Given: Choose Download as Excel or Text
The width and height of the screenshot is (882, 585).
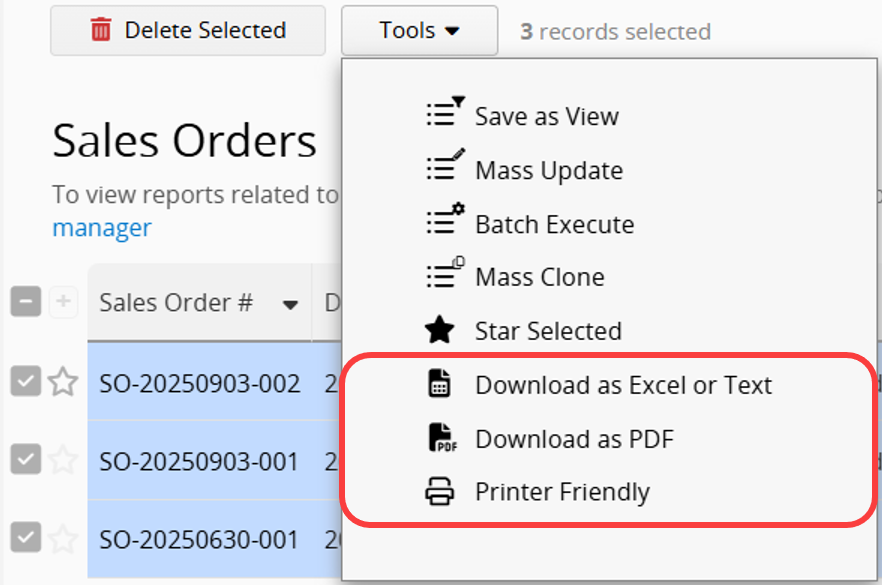Looking at the screenshot, I should tap(623, 385).
